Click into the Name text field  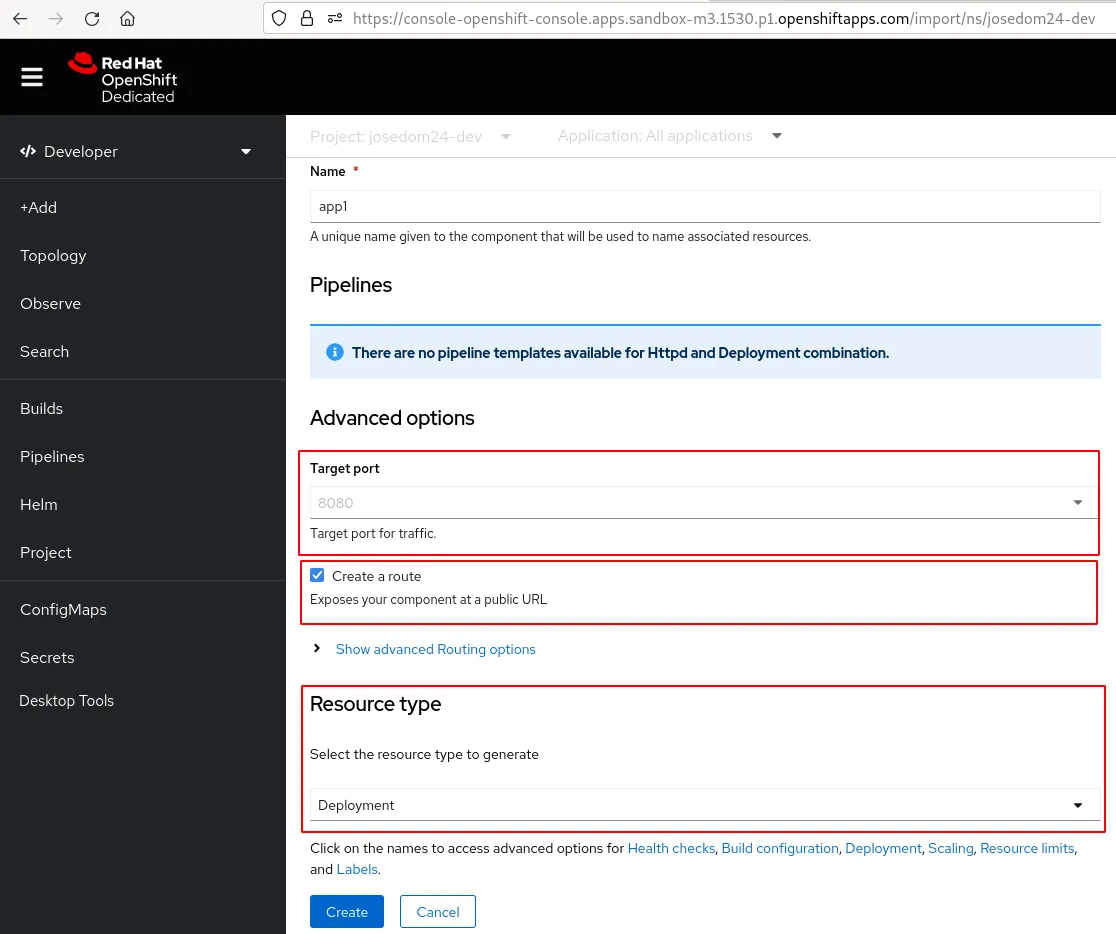pos(704,207)
